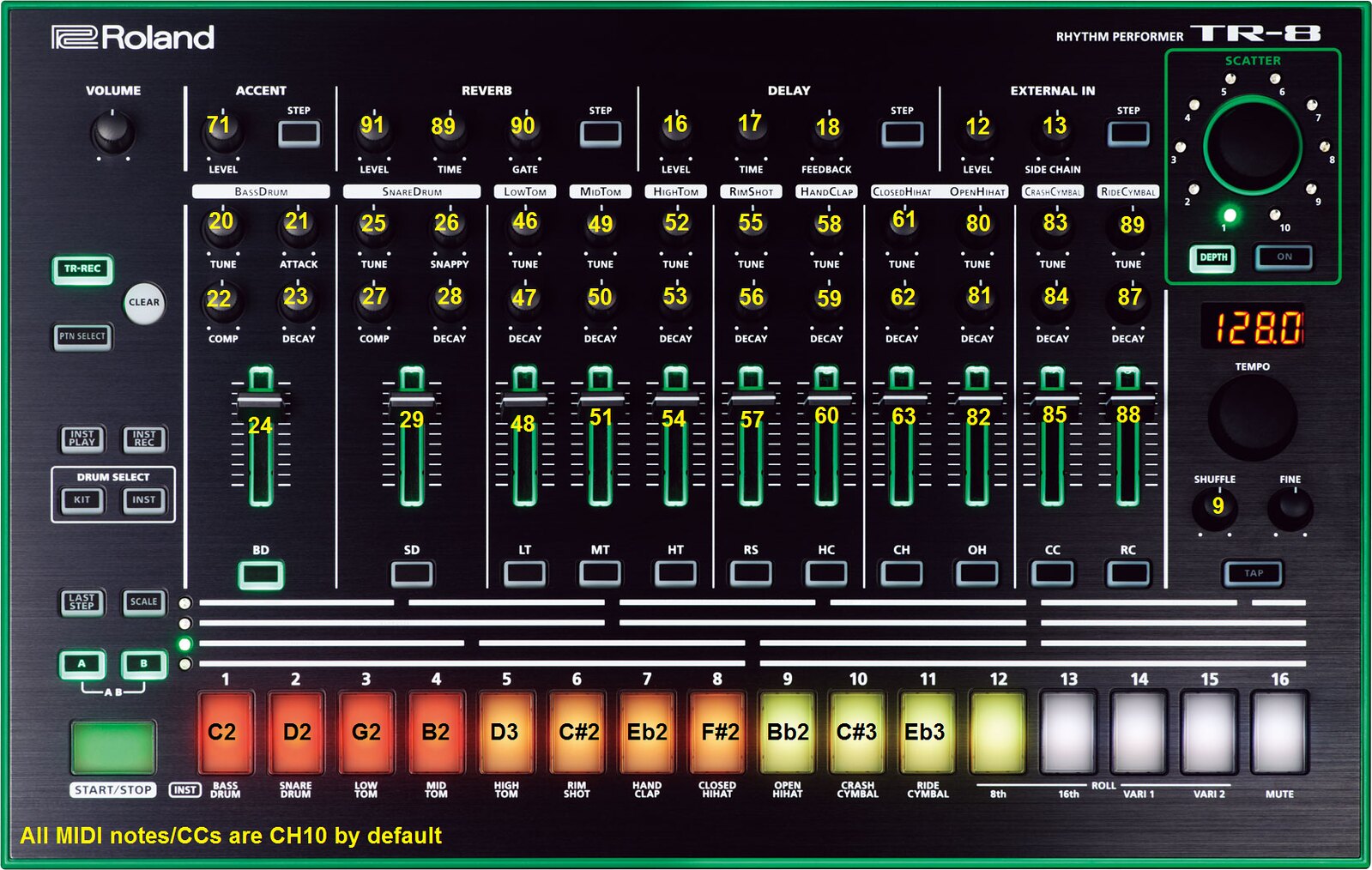Viewport: 1372px width, 870px height.
Task: Click the Snare Drum SNAPPY knob
Action: (x=450, y=226)
